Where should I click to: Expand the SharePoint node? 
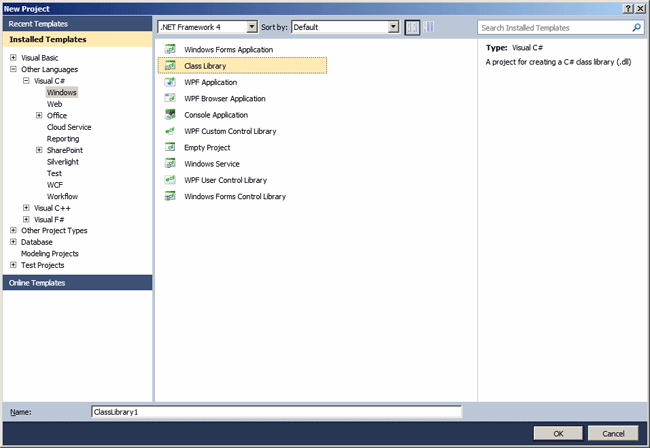coord(39,150)
